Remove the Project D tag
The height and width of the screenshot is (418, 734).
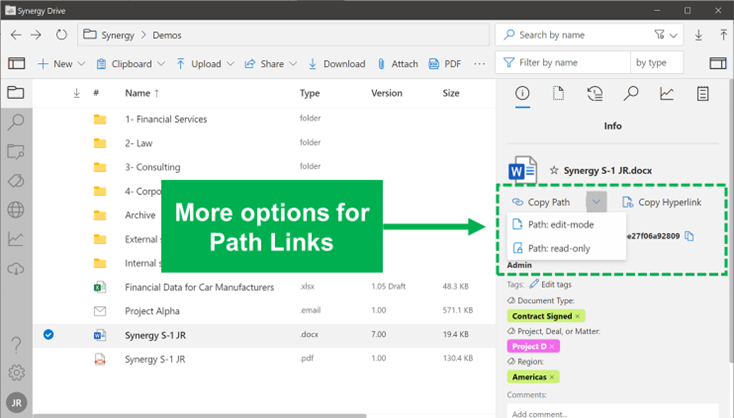click(552, 346)
